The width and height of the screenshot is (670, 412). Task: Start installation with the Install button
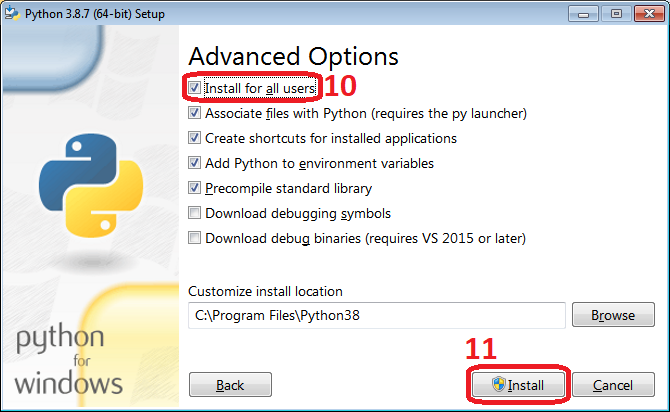point(516,385)
